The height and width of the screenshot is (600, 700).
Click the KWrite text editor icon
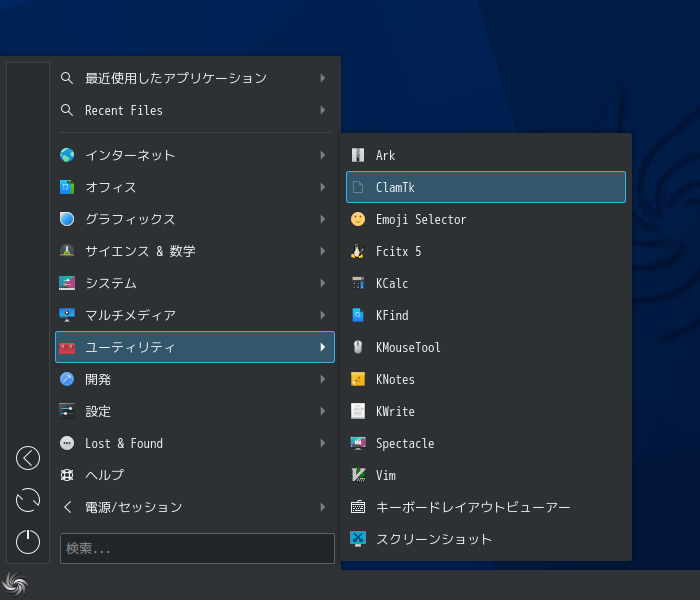click(x=358, y=411)
